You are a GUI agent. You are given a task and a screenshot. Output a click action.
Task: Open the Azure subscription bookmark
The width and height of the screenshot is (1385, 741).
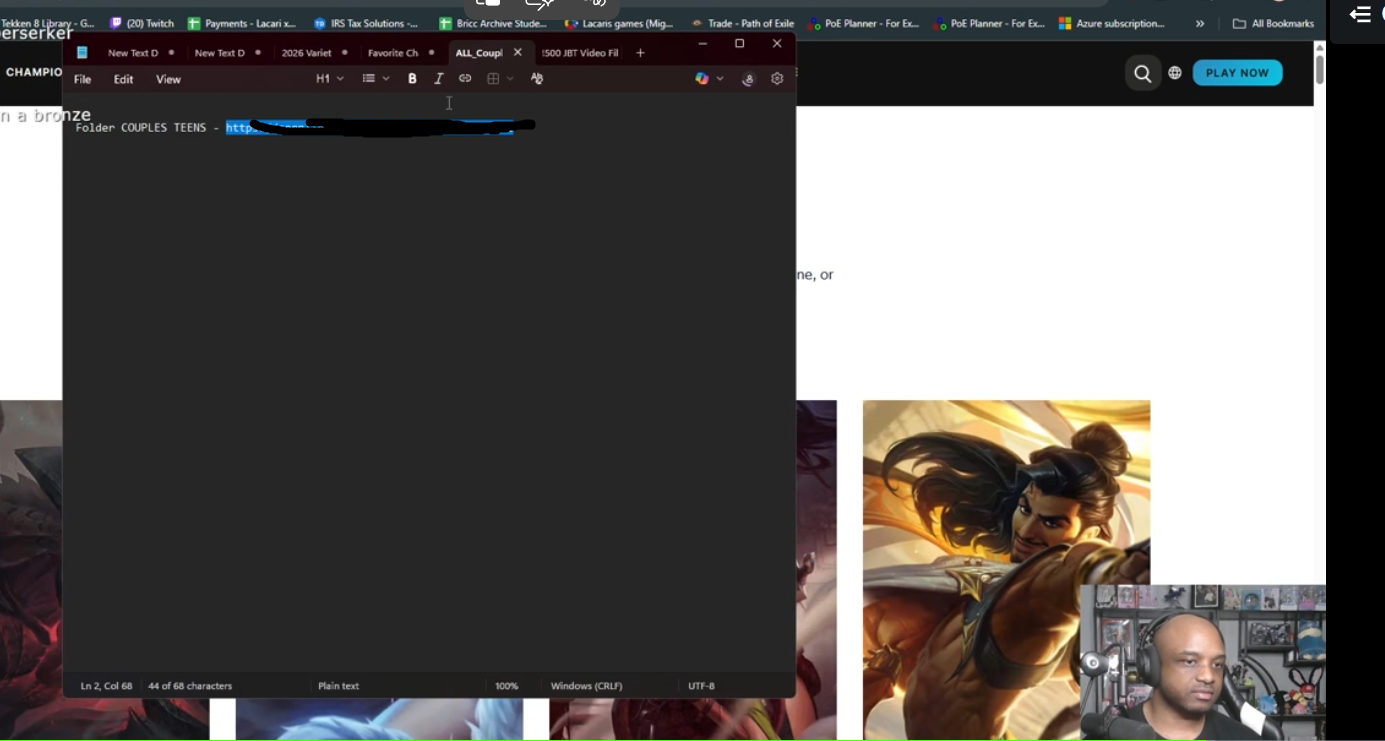point(1112,23)
